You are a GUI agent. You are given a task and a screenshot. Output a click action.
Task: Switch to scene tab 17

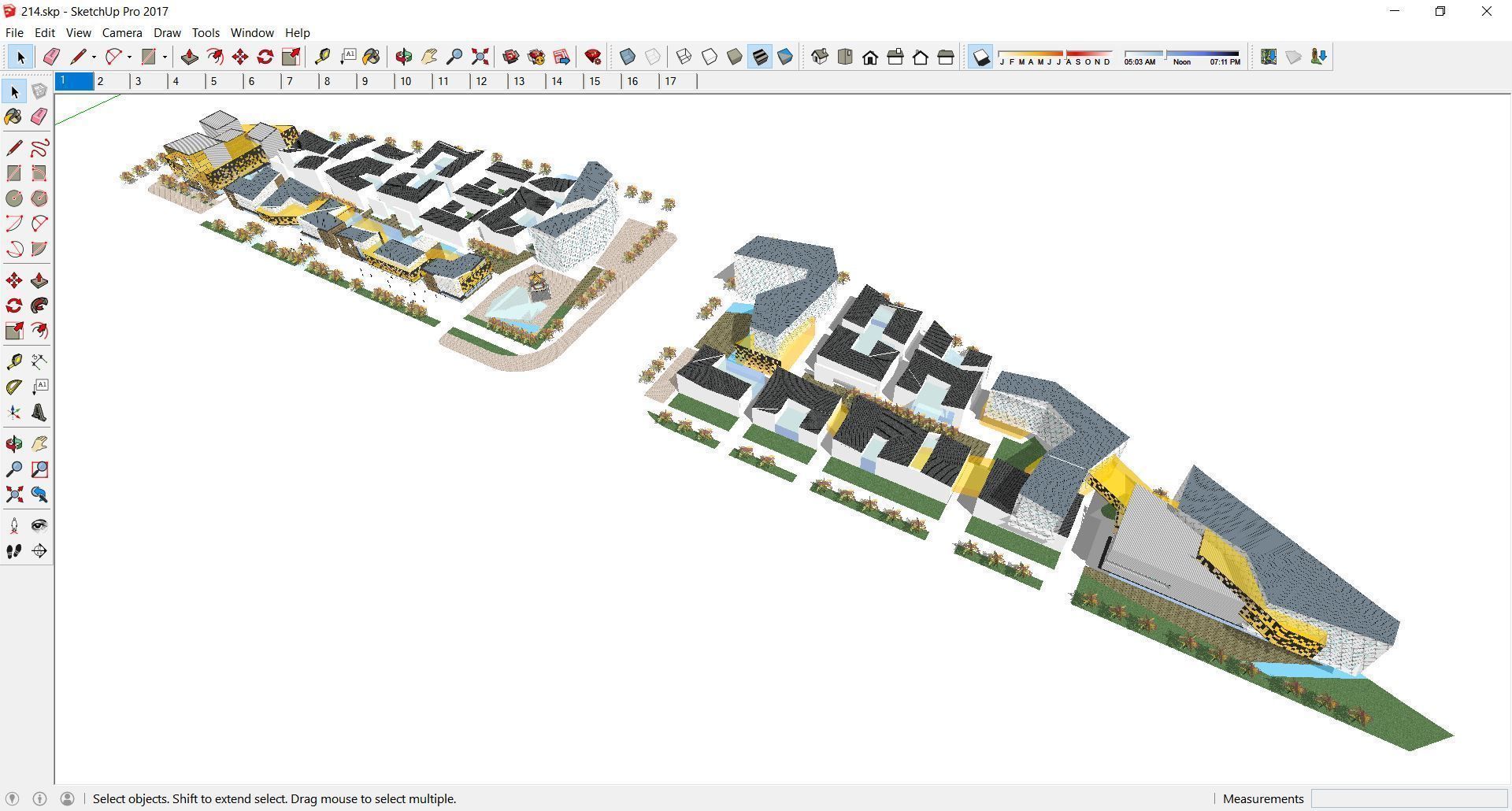pos(678,81)
